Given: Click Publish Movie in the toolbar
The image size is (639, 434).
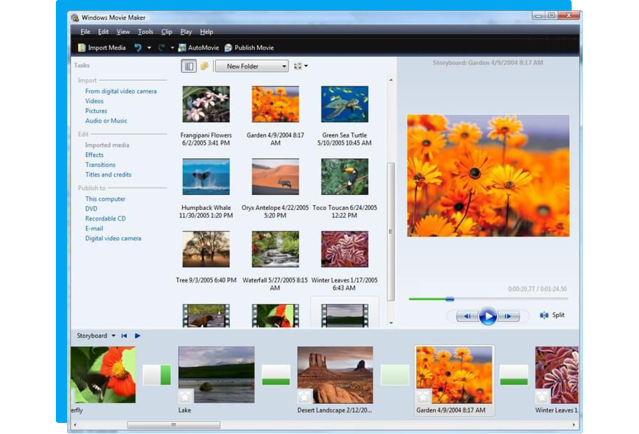Looking at the screenshot, I should click(x=249, y=48).
